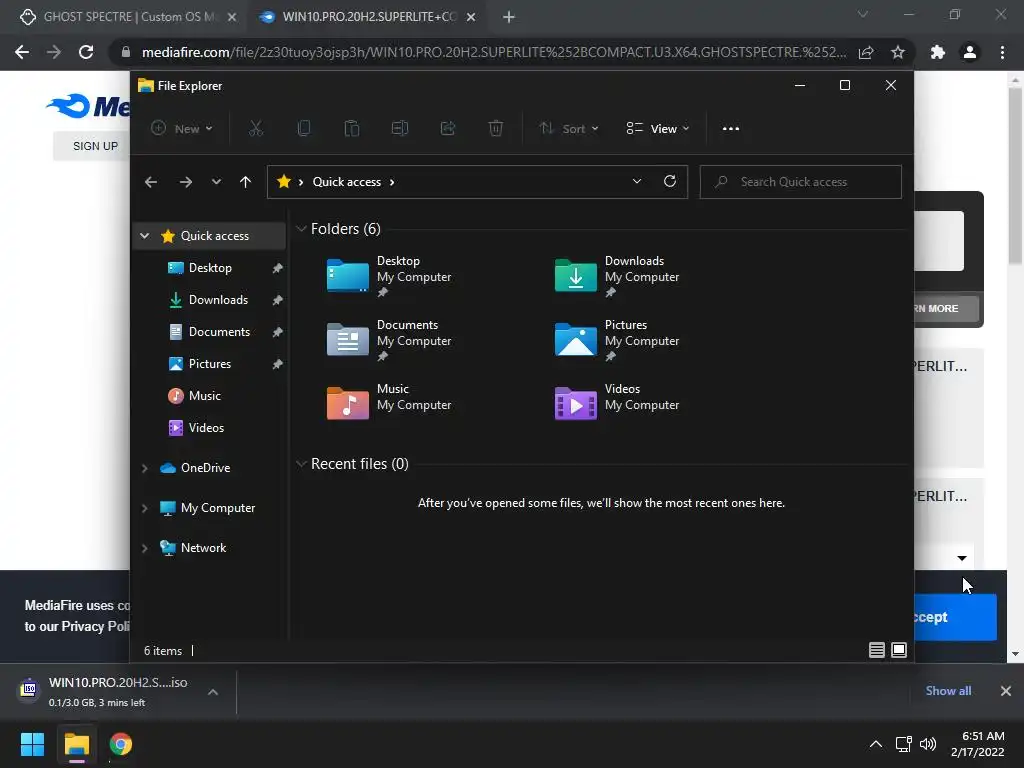The height and width of the screenshot is (768, 1024).
Task: Click the Cut scissors icon in File Explorer toolbar
Action: pos(255,129)
